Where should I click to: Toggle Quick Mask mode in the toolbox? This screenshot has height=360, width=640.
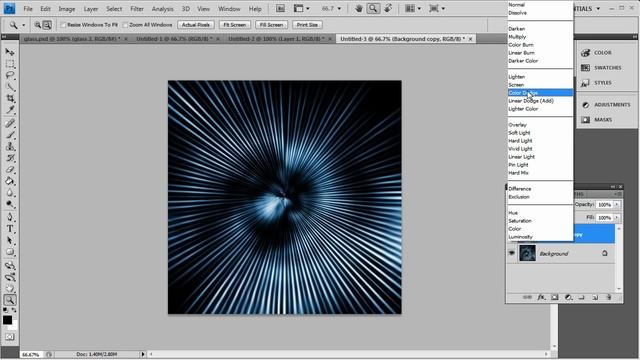coord(10,337)
